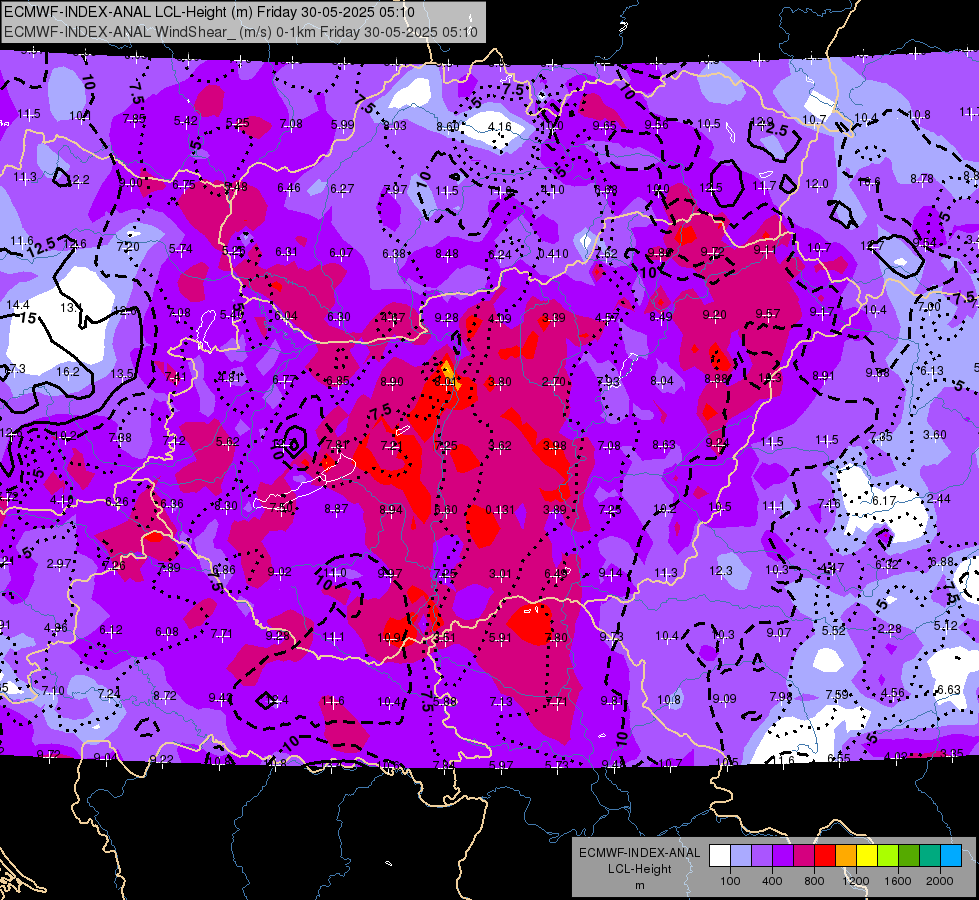This screenshot has height=900, width=979.
Task: Click the legend tick label '800'
Action: pos(814,881)
